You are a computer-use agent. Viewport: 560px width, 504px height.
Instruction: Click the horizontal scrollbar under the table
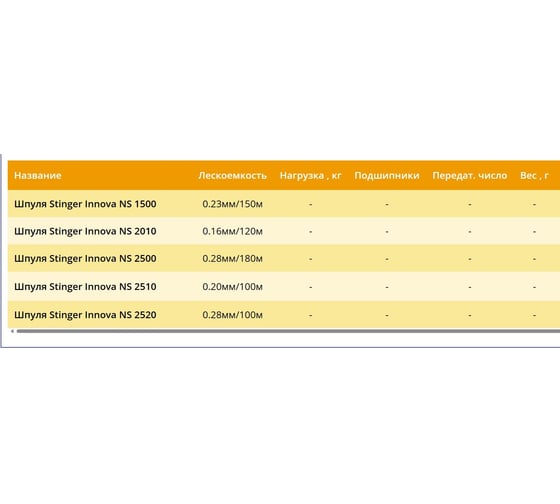coord(288,331)
